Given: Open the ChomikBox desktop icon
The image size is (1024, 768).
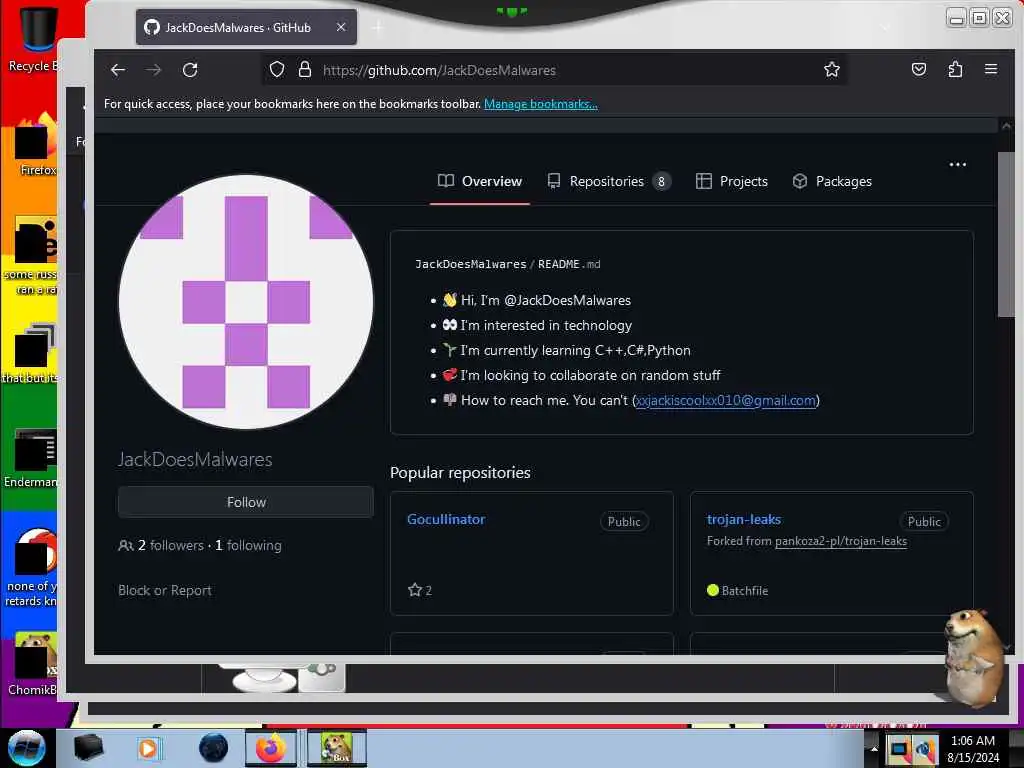Looking at the screenshot, I should (x=34, y=664).
